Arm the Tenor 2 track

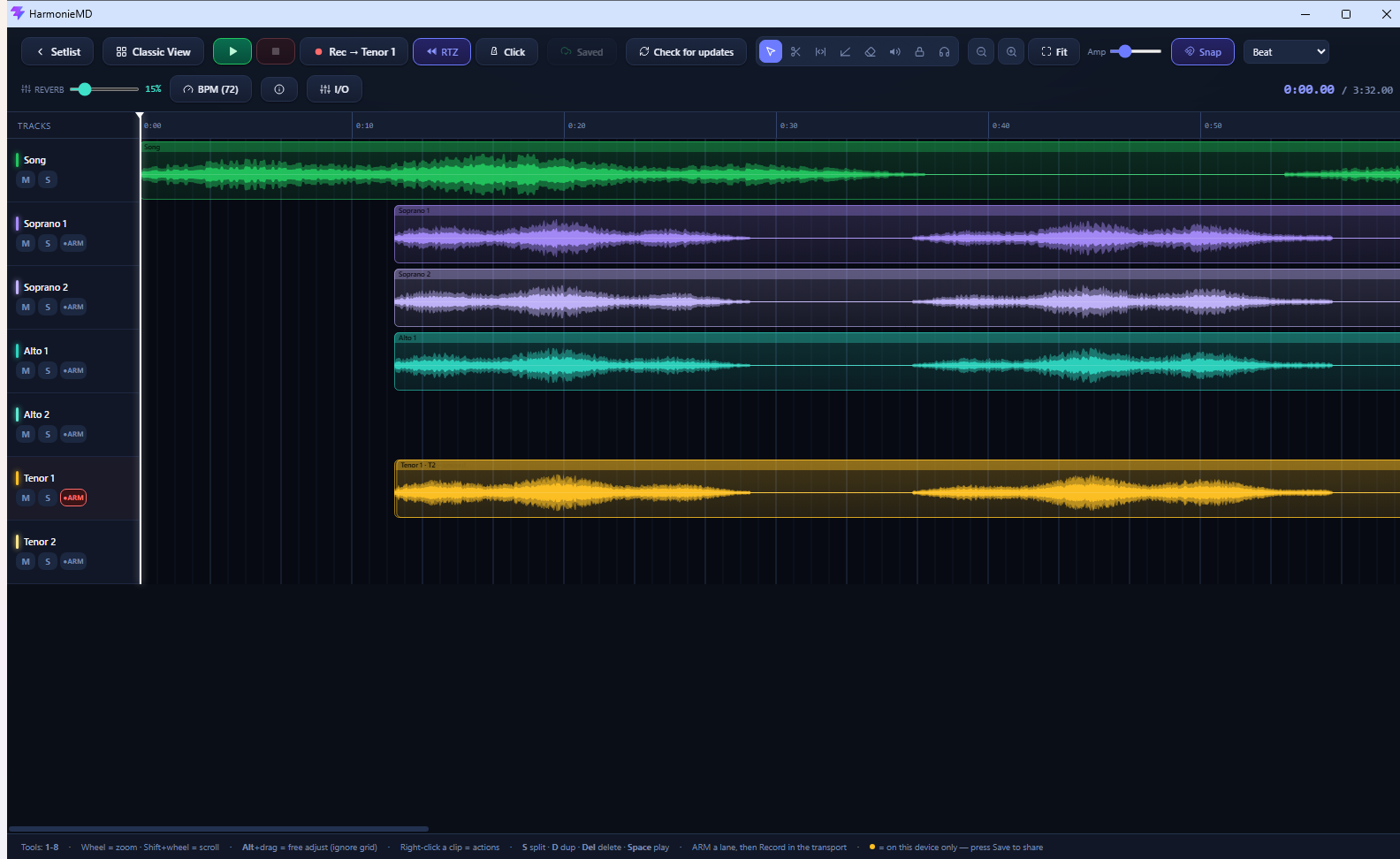coord(73,561)
